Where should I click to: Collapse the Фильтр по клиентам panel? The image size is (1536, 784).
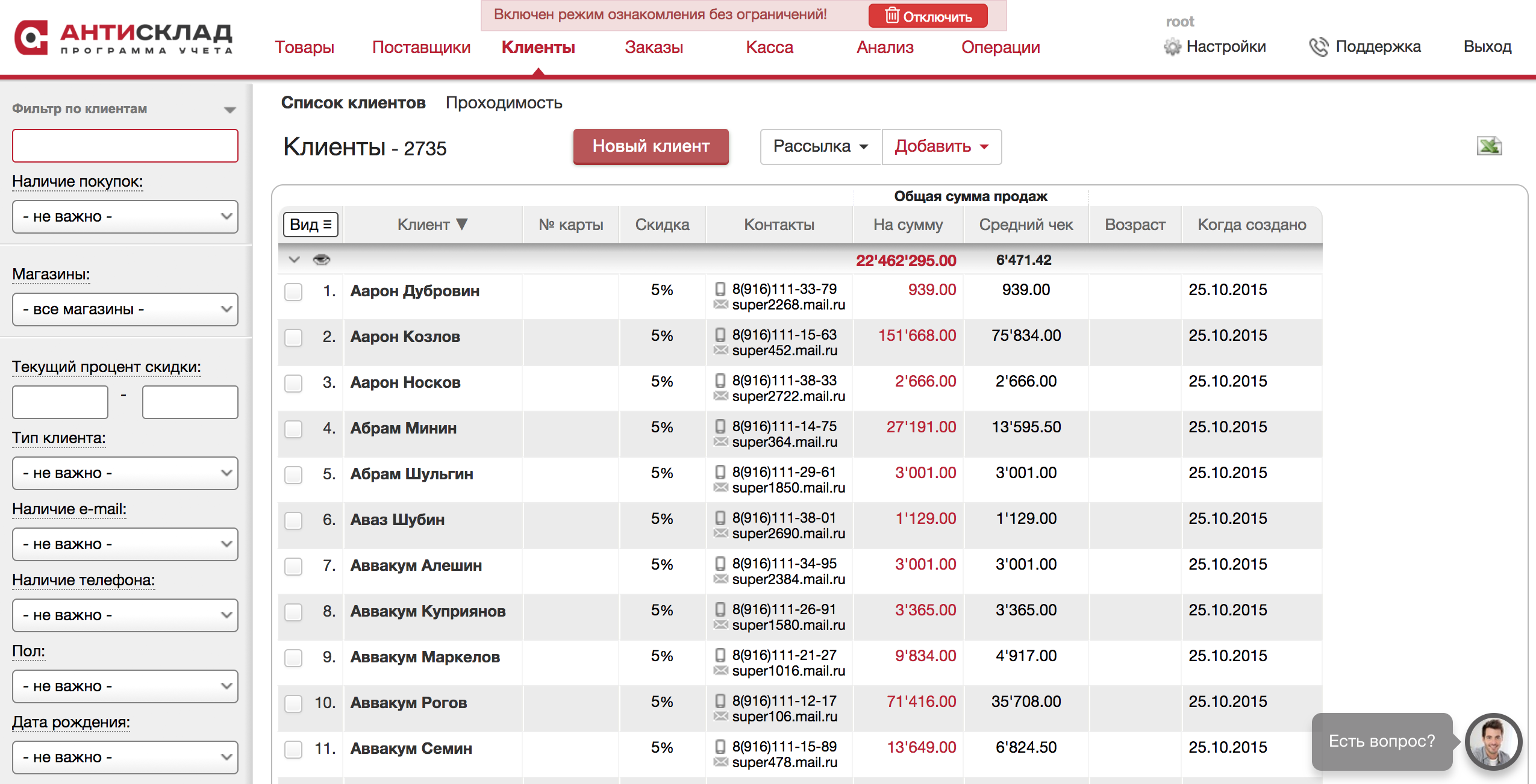229,110
